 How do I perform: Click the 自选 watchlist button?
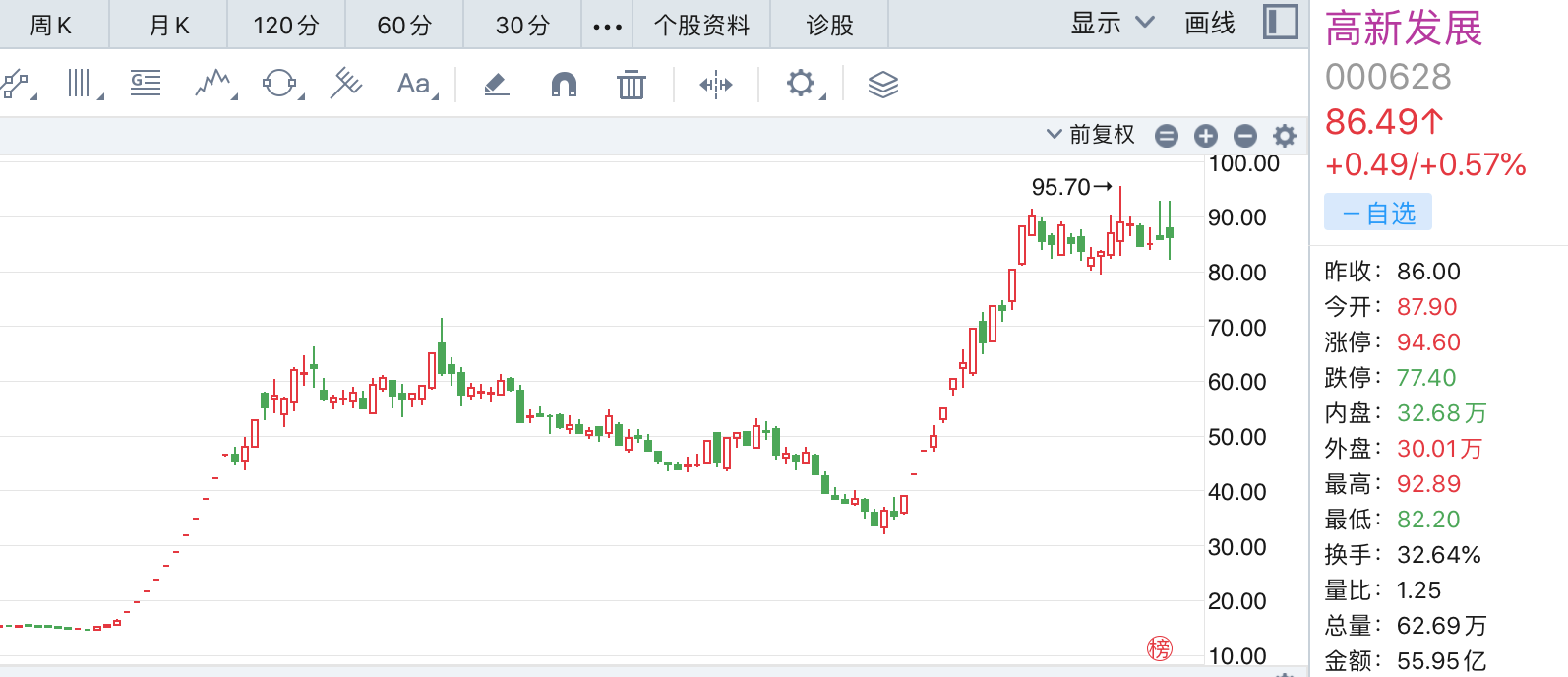[1378, 213]
